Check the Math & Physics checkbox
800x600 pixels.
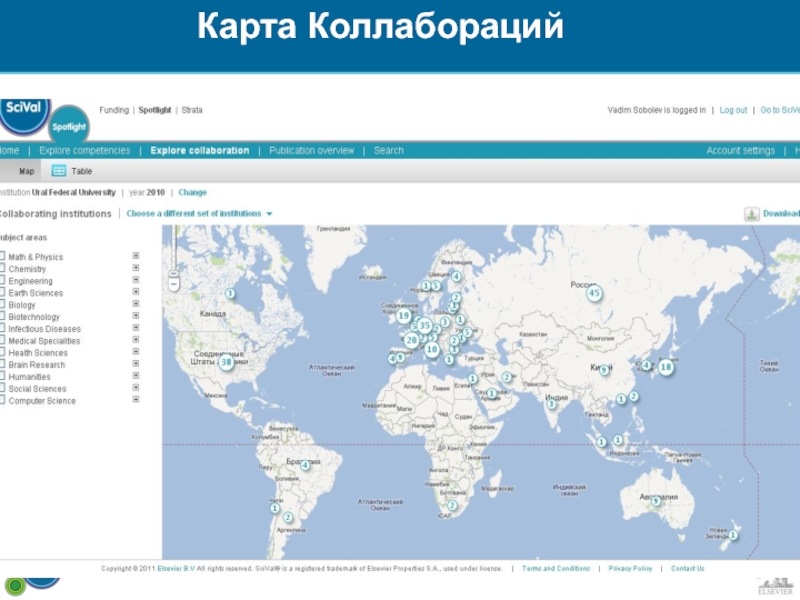[x=3, y=257]
